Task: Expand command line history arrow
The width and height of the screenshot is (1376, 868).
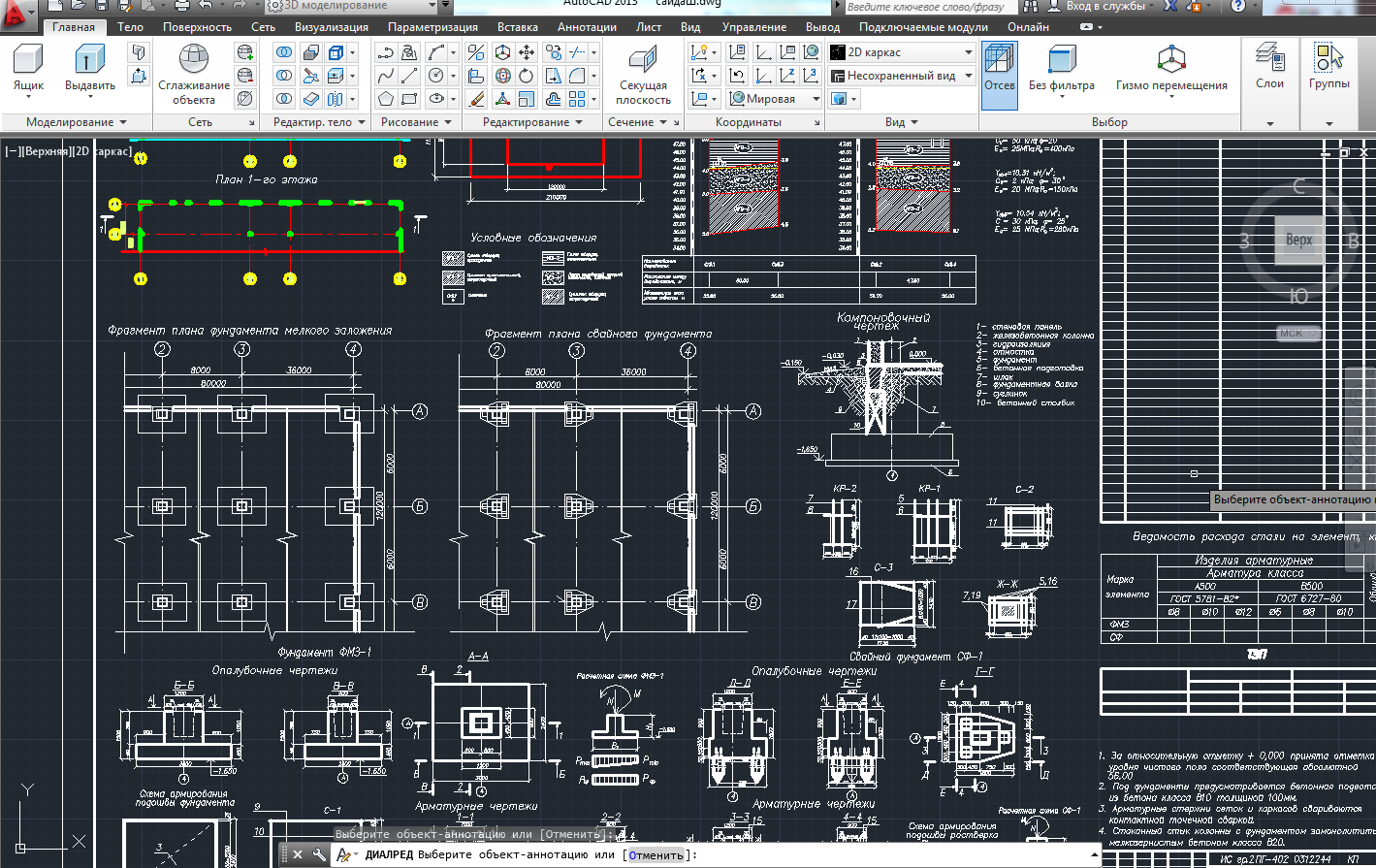Action: 1096,854
